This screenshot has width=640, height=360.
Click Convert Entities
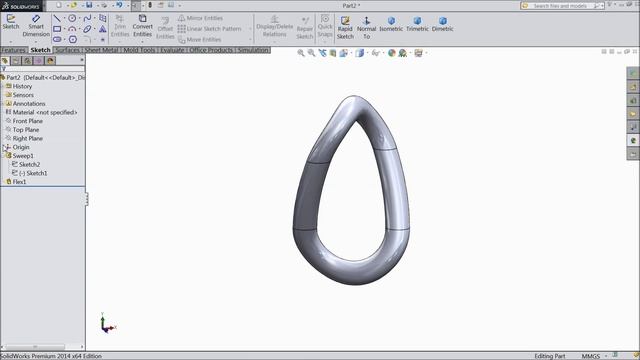pyautogui.click(x=142, y=26)
